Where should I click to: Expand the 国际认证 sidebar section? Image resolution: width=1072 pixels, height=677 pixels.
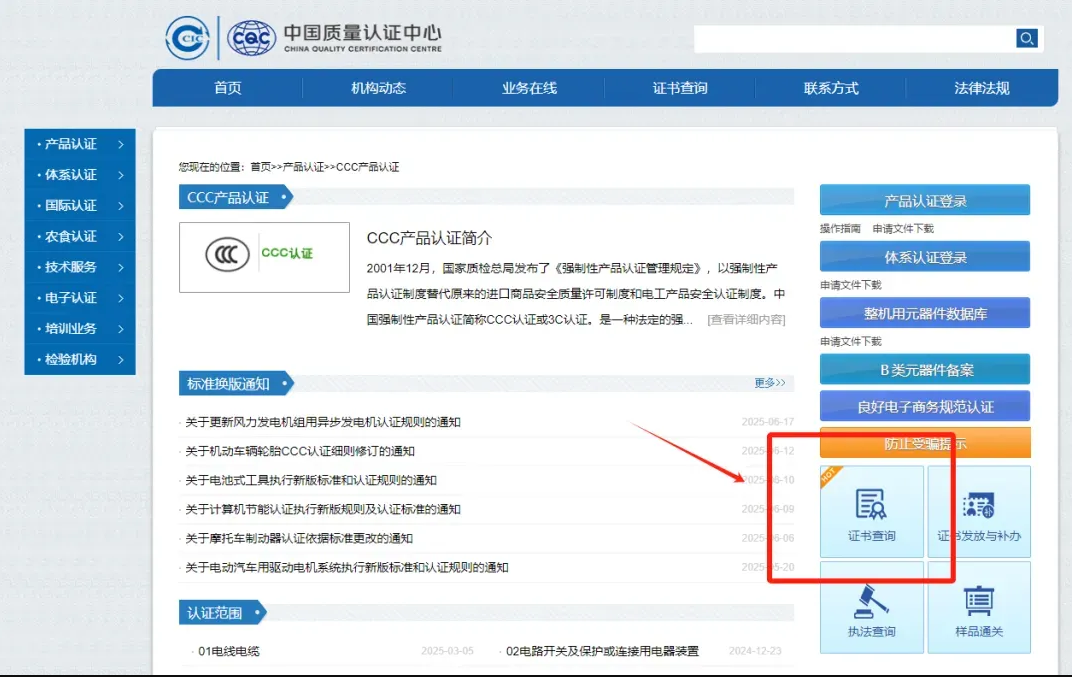(x=70, y=205)
